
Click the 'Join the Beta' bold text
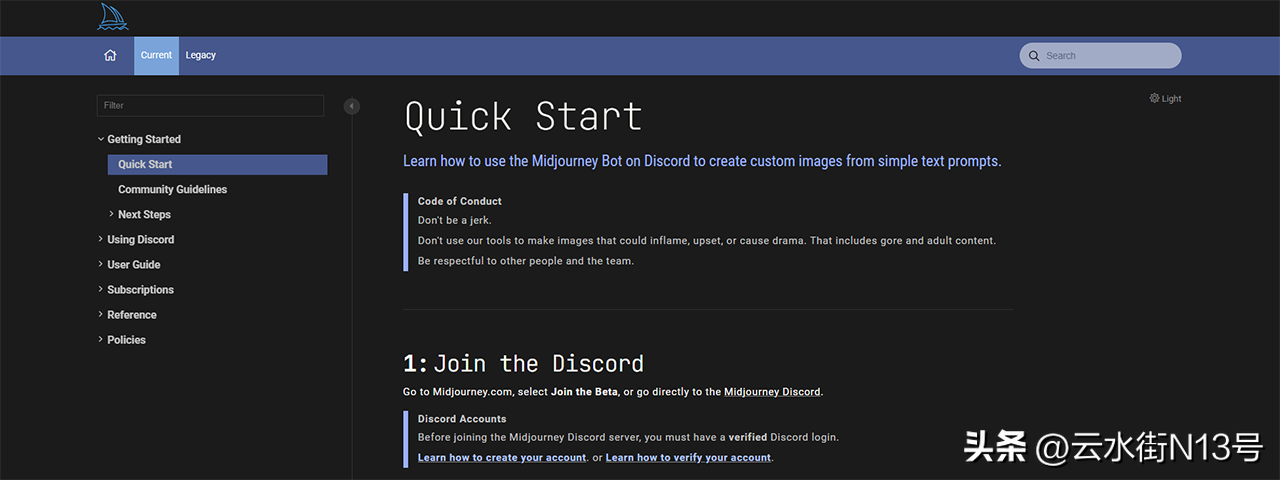584,392
